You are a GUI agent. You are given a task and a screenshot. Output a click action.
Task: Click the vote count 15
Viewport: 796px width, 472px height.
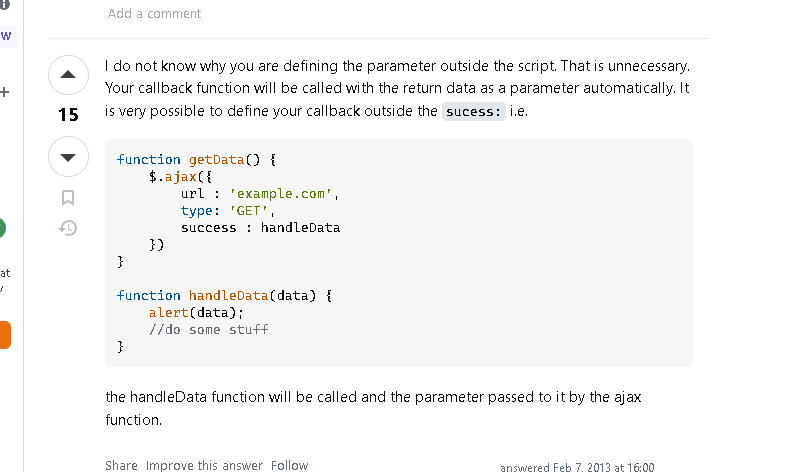point(68,115)
